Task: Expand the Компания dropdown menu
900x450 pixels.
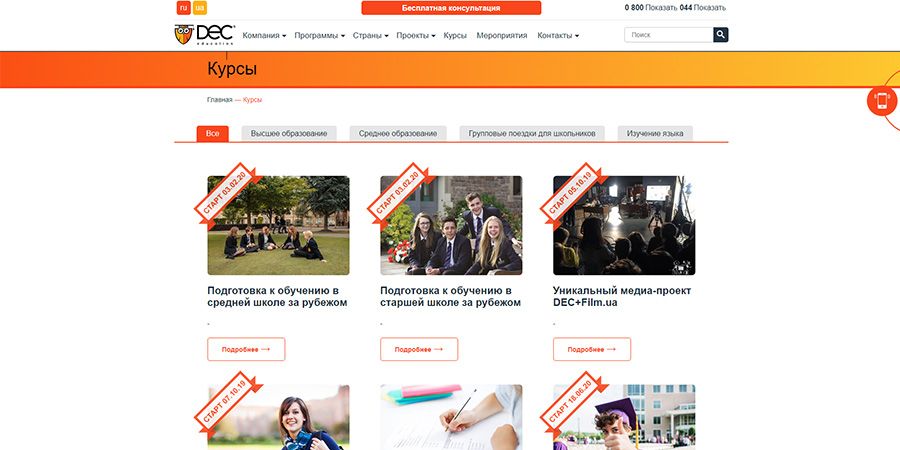Action: [264, 36]
